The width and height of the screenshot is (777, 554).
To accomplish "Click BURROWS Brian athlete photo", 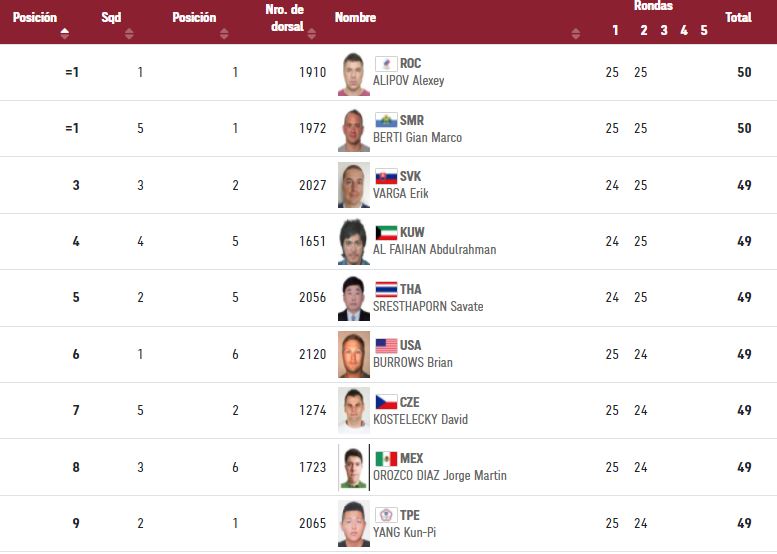I will pyautogui.click(x=353, y=354).
